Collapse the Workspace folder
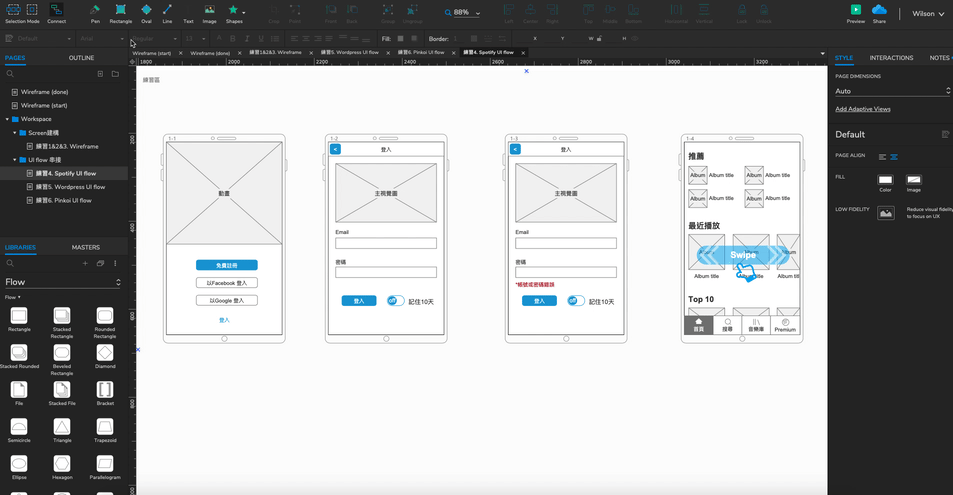The width and height of the screenshot is (953, 495). (7, 119)
